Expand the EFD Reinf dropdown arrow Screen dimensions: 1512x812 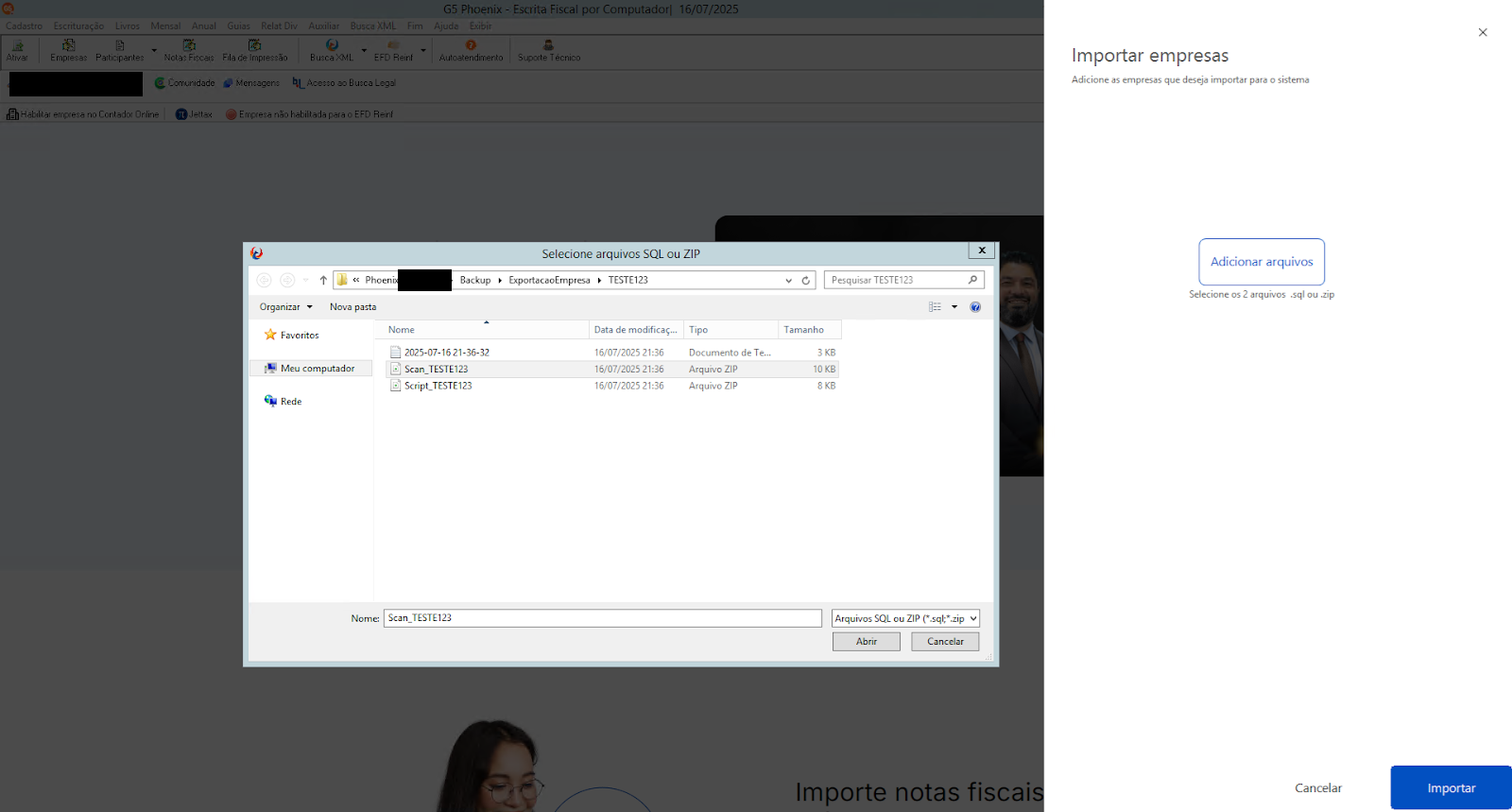coord(423,50)
